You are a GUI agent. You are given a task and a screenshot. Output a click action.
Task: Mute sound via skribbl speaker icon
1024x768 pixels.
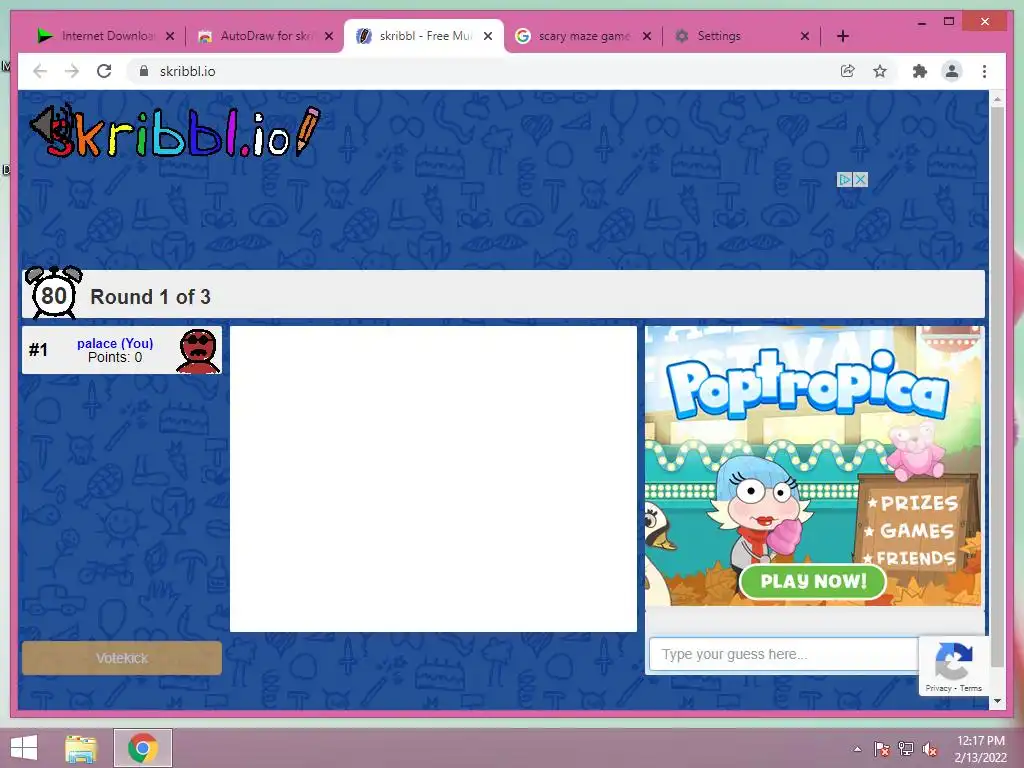click(x=51, y=126)
